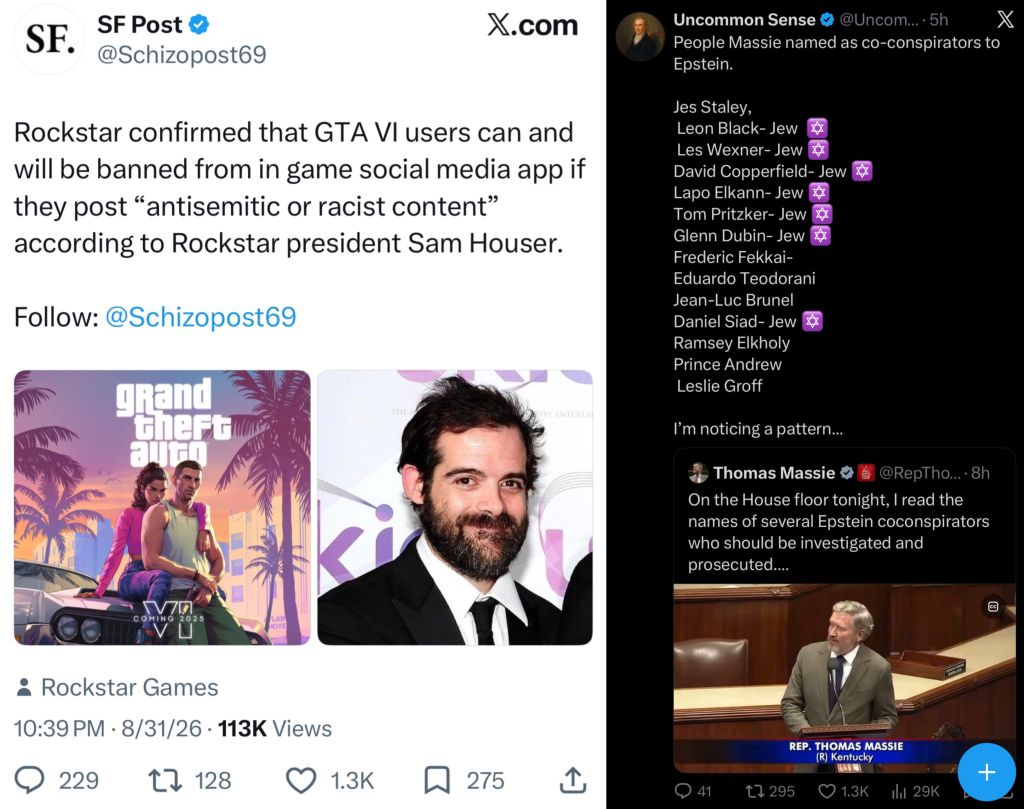Click the Rockstar Games tagged account
The height and width of the screenshot is (809, 1024).
tap(129, 687)
